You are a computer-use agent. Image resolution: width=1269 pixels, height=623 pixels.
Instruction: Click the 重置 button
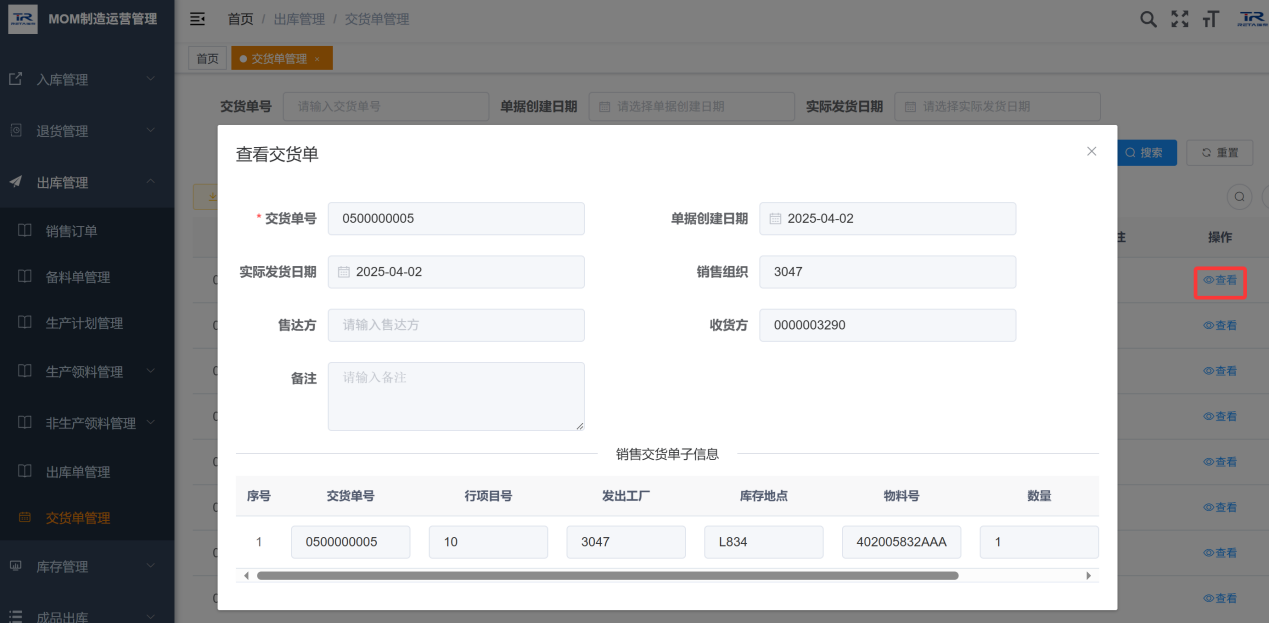(x=1219, y=153)
